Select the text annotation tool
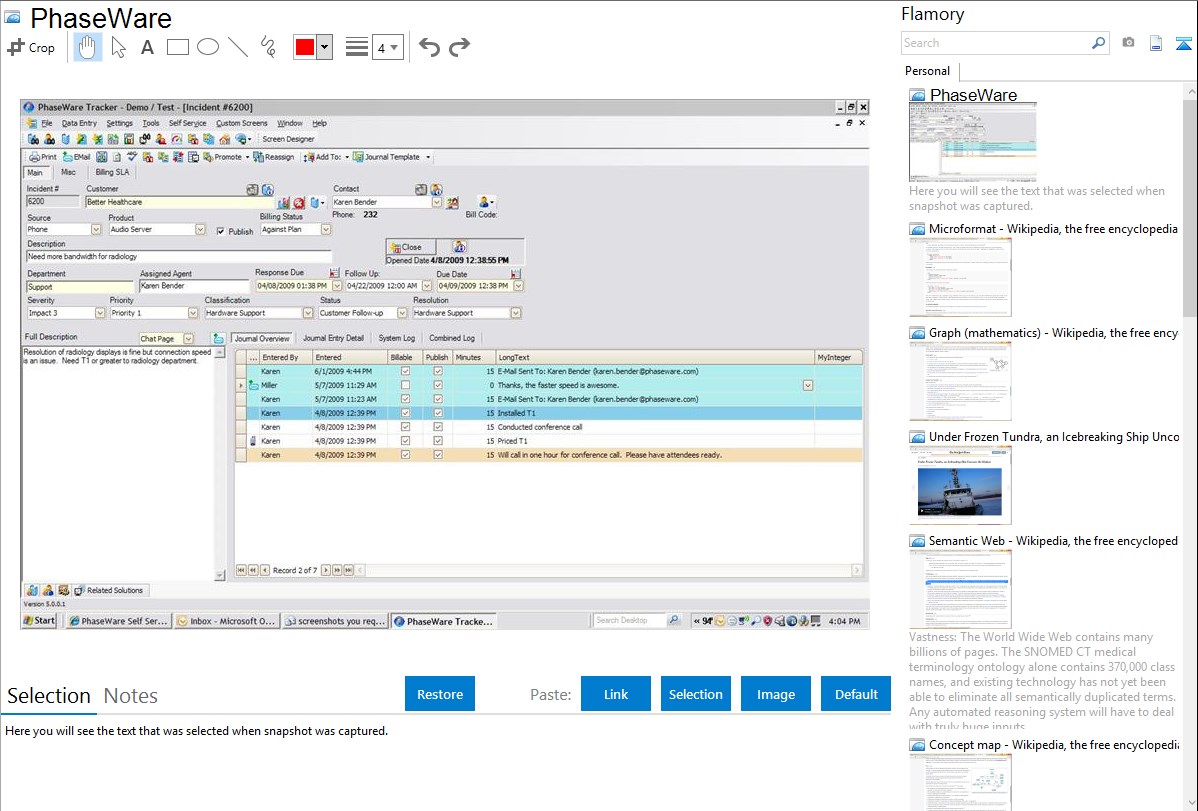This screenshot has width=1198, height=811. pyautogui.click(x=147, y=47)
